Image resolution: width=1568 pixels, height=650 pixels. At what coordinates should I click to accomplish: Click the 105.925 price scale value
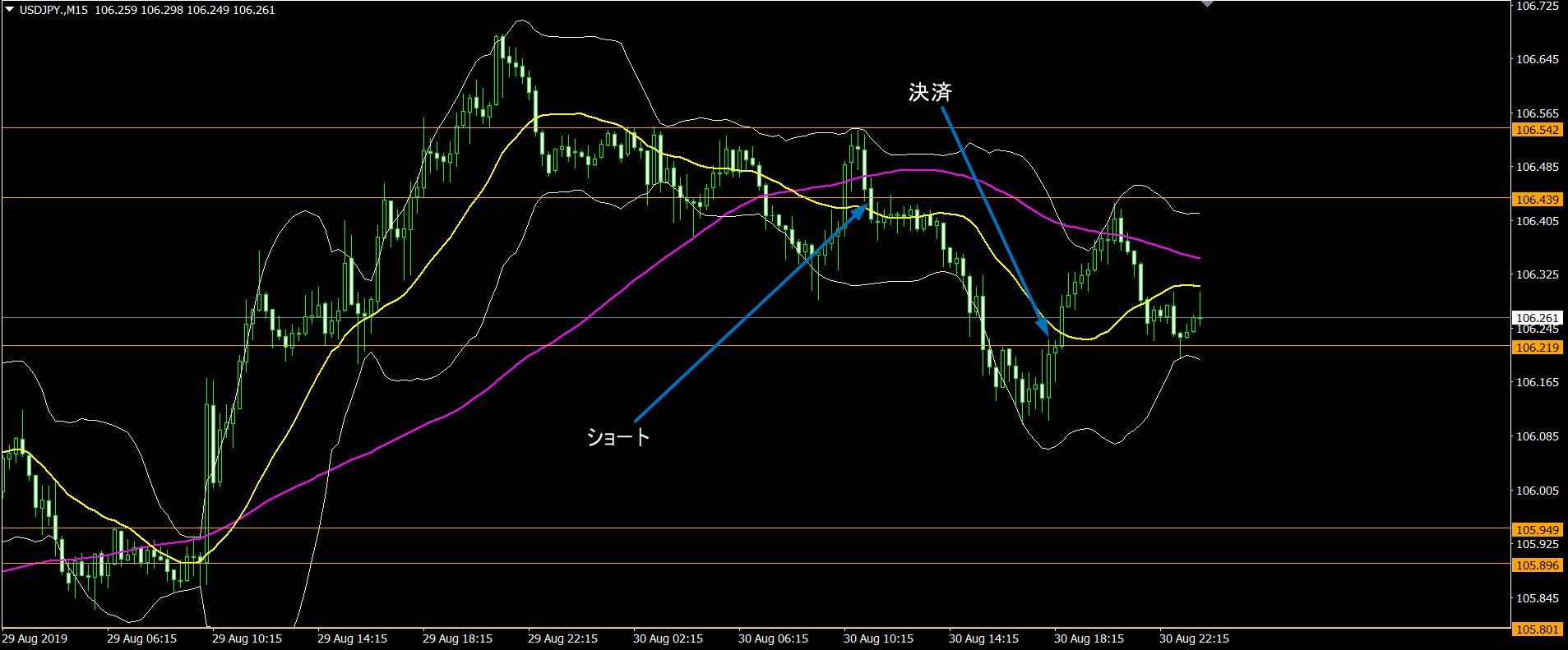1538,544
